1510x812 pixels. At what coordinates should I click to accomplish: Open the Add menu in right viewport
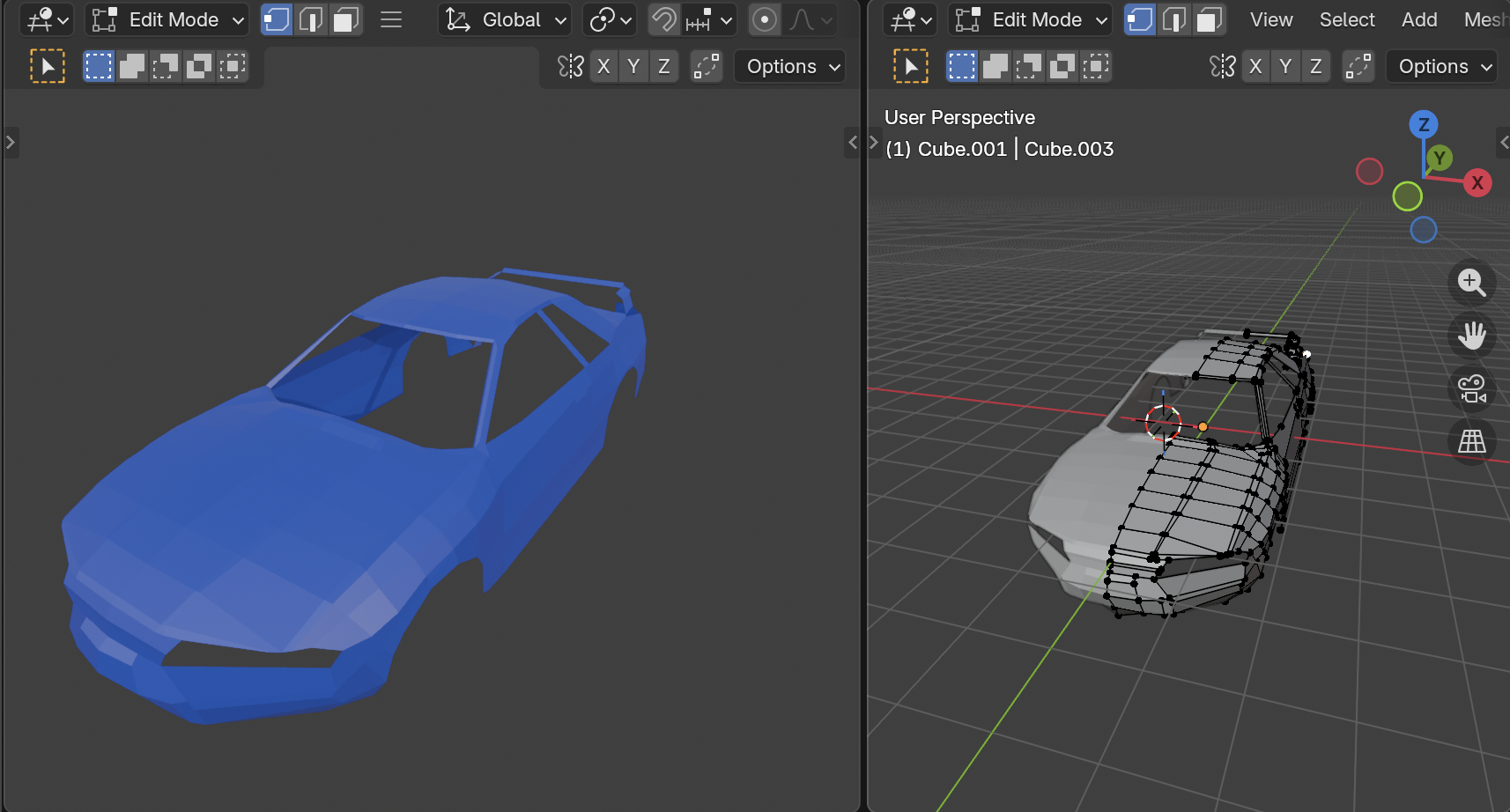point(1419,19)
